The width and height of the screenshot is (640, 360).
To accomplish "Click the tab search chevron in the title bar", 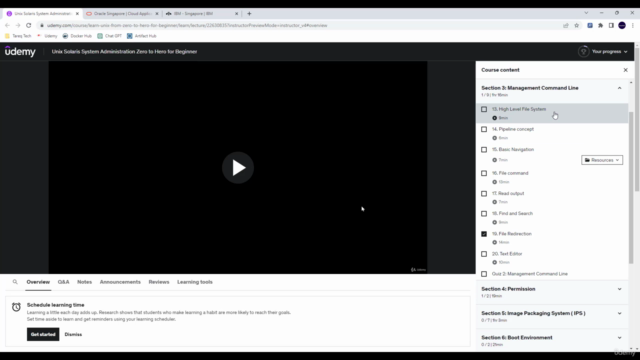I will click(x=586, y=13).
